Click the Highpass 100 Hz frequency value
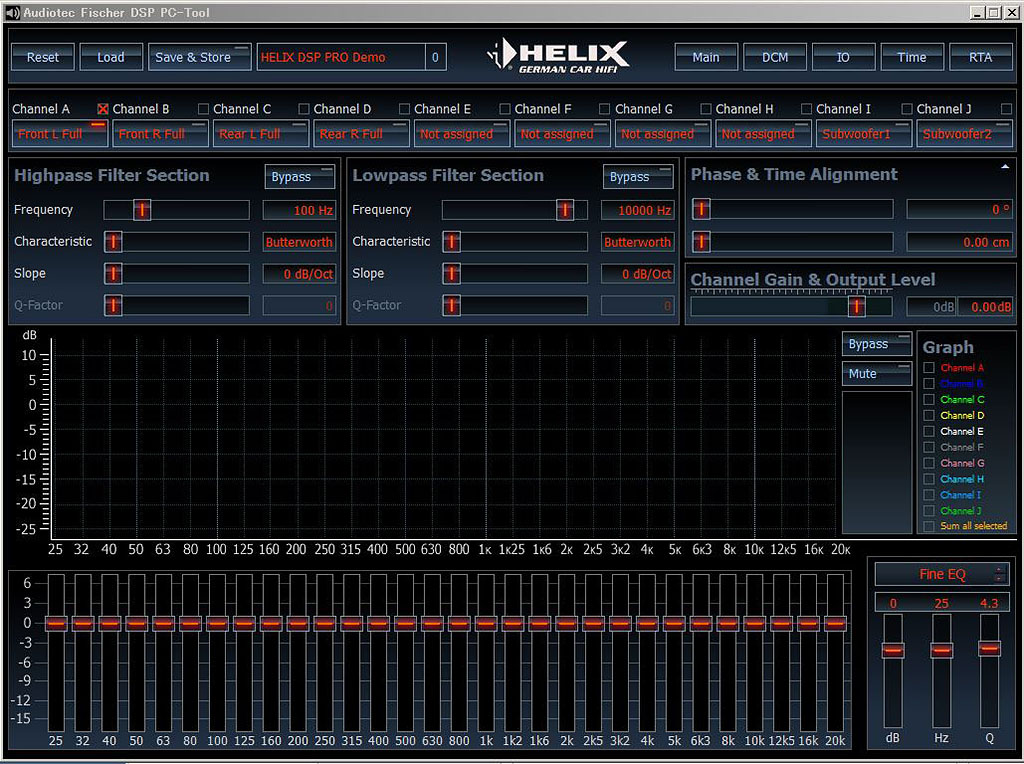This screenshot has height=764, width=1024. pyautogui.click(x=300, y=210)
